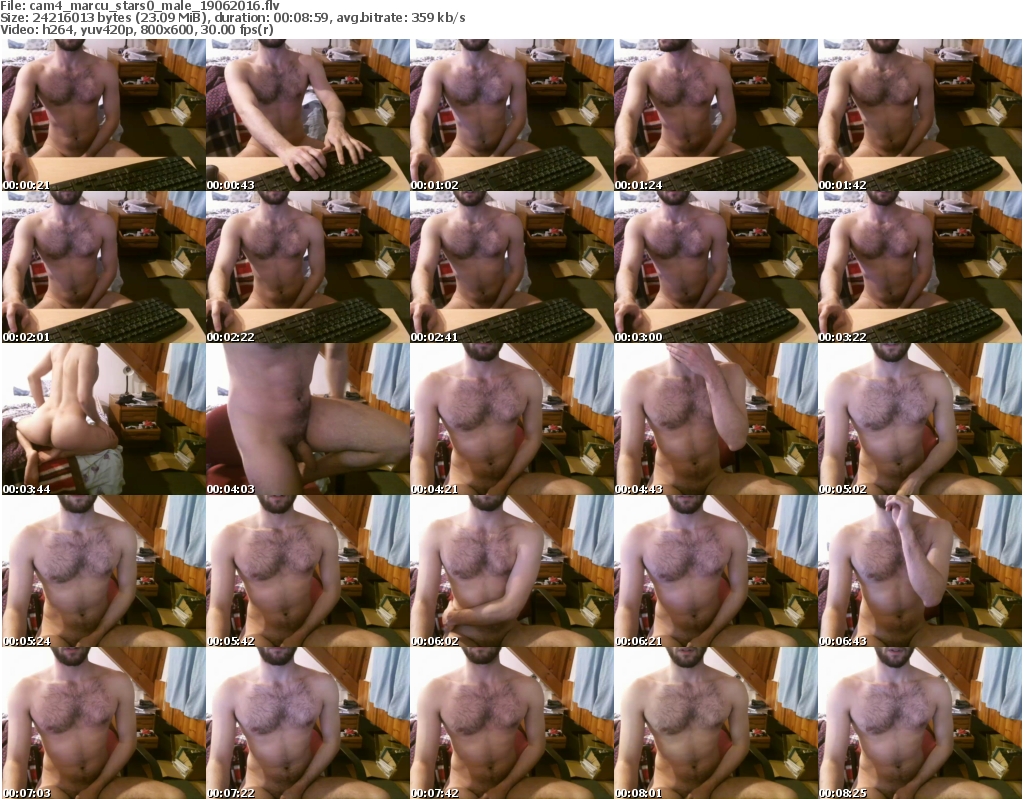The width and height of the screenshot is (1024, 799).
Task: View the thumbnail labeled 00:06:43
Action: pos(920,572)
